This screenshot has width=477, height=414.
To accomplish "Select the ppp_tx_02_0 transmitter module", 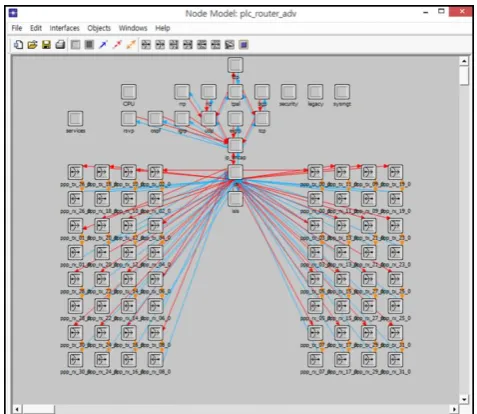I will pyautogui.click(x=155, y=172).
